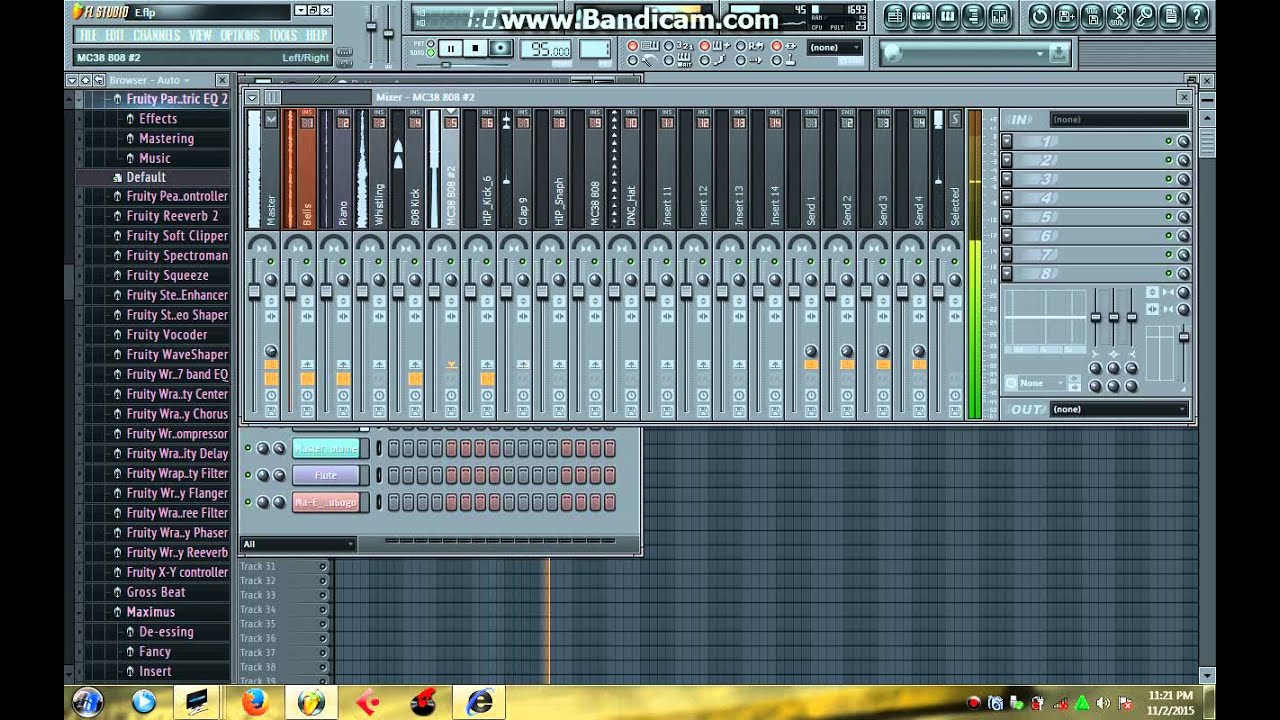
Task: Open the mixer window toolbar icon
Action: 999,16
